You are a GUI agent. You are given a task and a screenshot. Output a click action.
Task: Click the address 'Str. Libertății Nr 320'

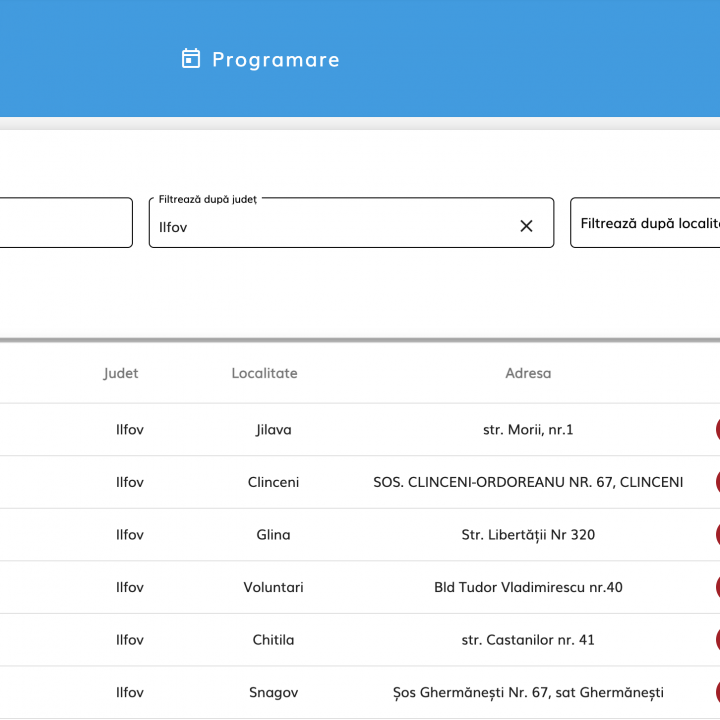click(528, 535)
